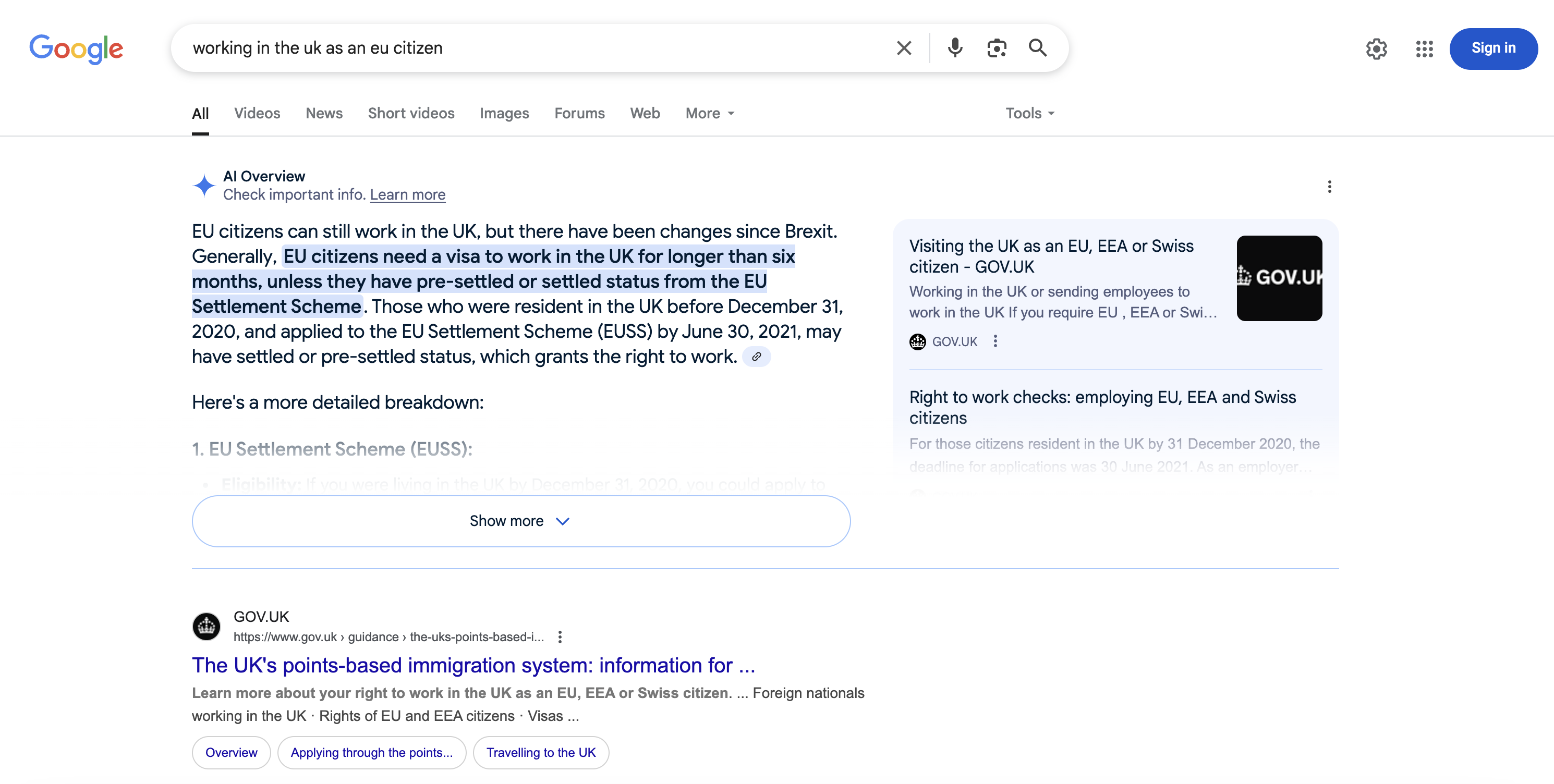Select the Overview sitelink chip

pos(231,753)
